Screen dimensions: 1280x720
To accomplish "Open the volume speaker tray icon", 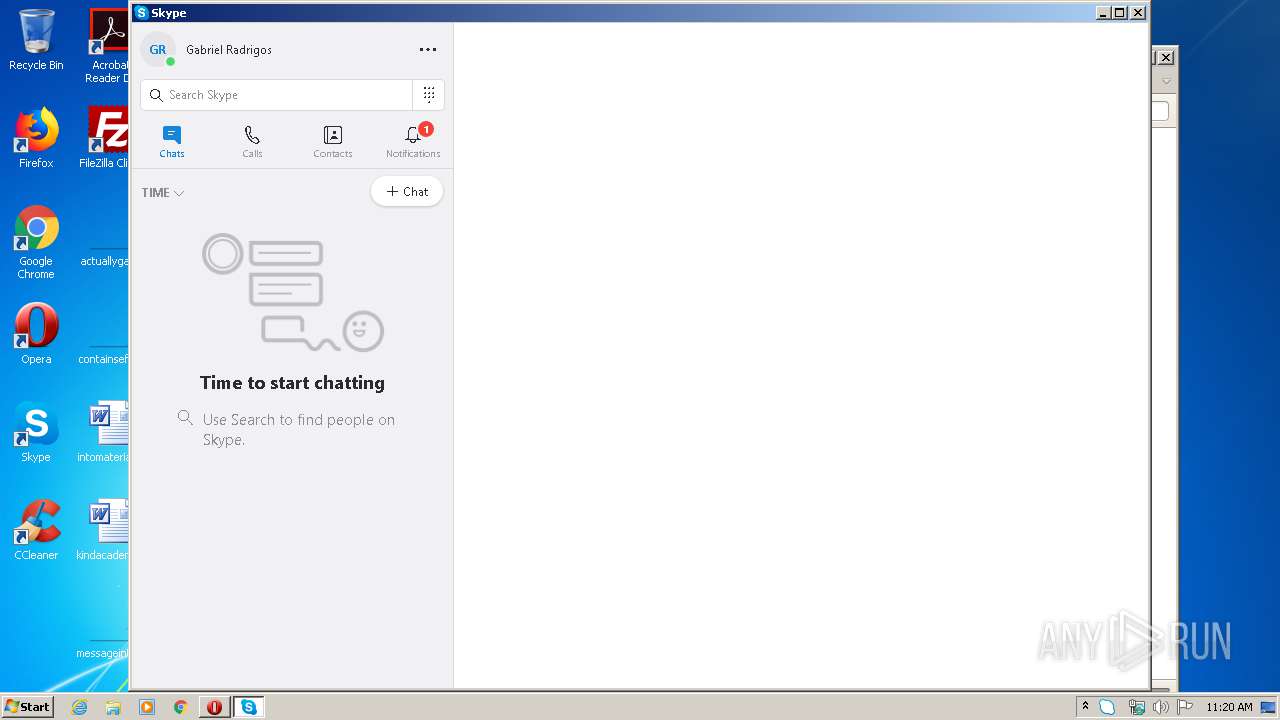I will pyautogui.click(x=1160, y=707).
